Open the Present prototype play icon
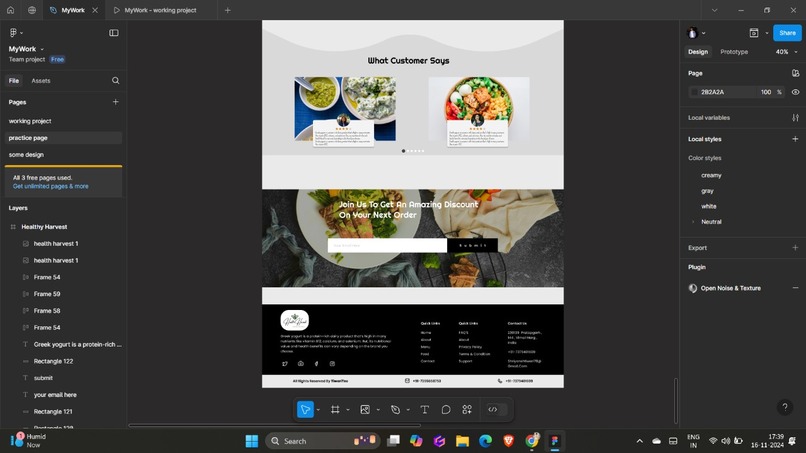The height and width of the screenshot is (453, 806). point(754,33)
